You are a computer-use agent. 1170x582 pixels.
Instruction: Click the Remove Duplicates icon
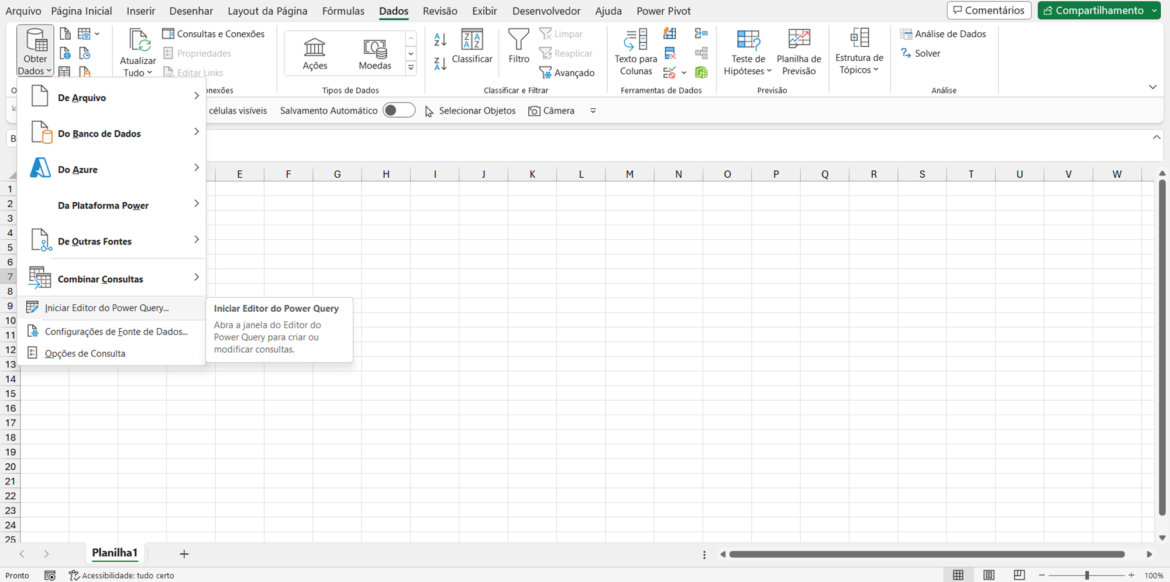point(669,54)
